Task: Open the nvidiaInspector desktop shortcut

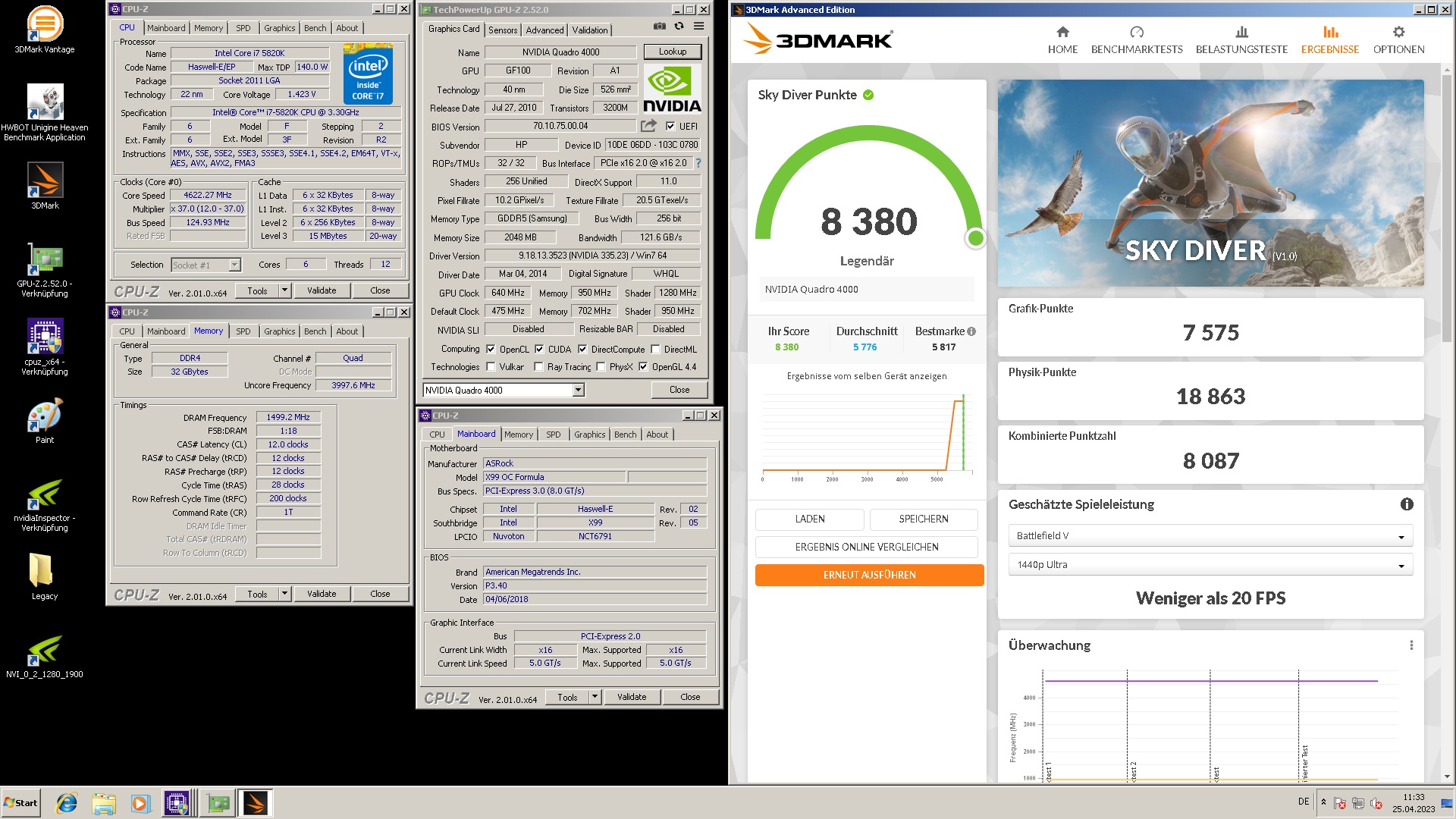Action: pyautogui.click(x=45, y=504)
